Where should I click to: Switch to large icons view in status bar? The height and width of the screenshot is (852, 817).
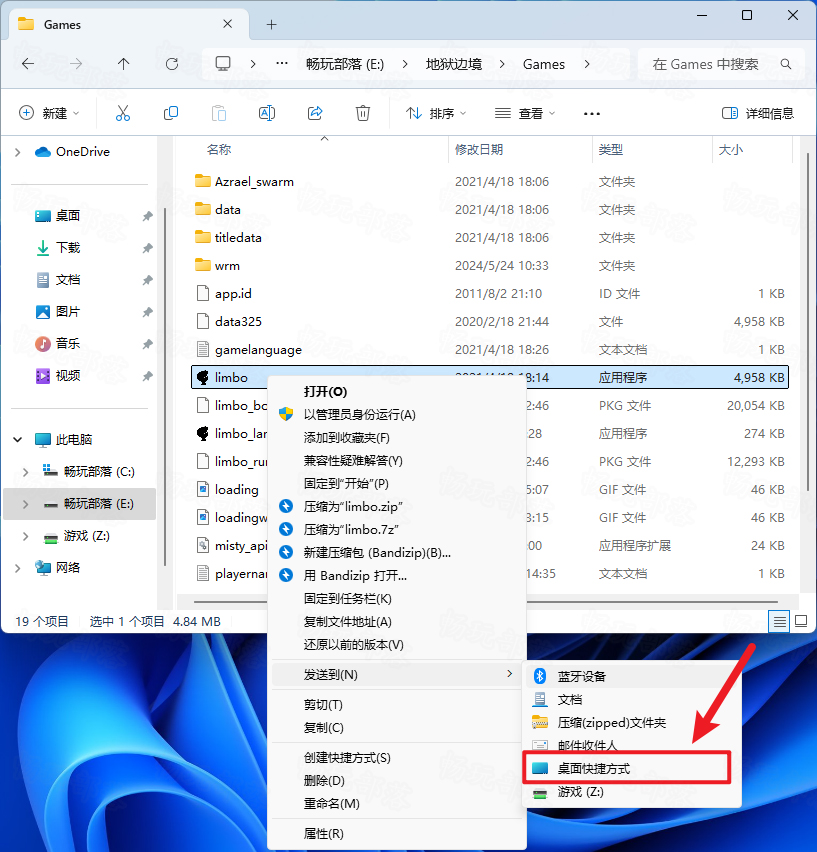click(801, 621)
